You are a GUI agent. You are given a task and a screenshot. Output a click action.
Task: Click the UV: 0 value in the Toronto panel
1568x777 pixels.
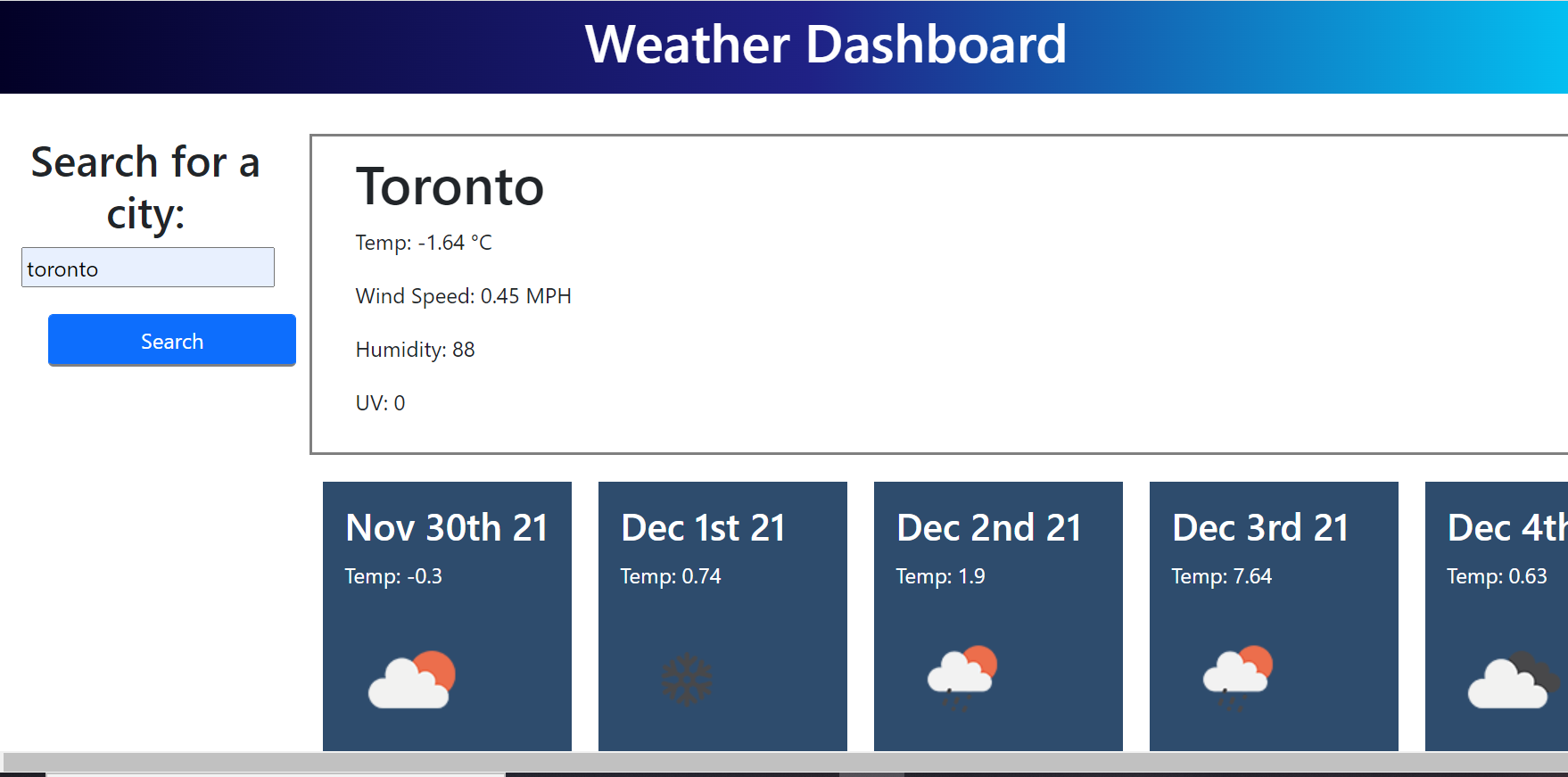point(380,402)
